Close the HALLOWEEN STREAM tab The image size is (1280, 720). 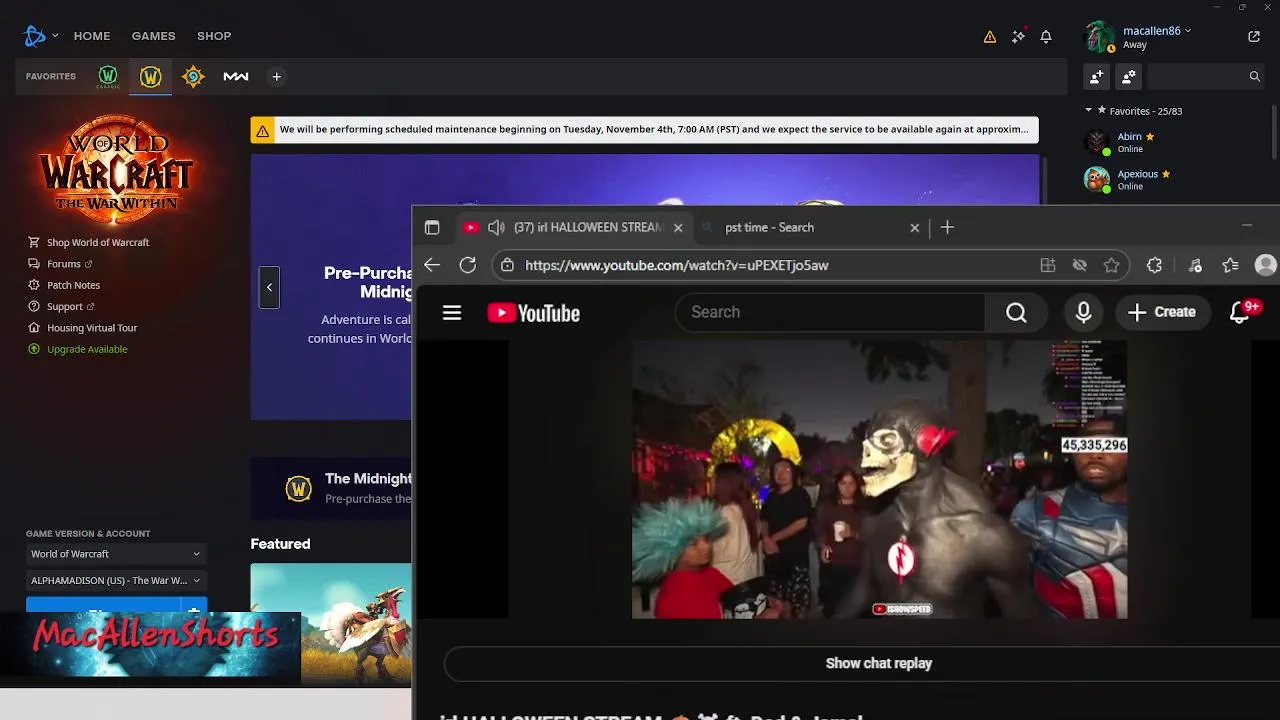point(678,228)
